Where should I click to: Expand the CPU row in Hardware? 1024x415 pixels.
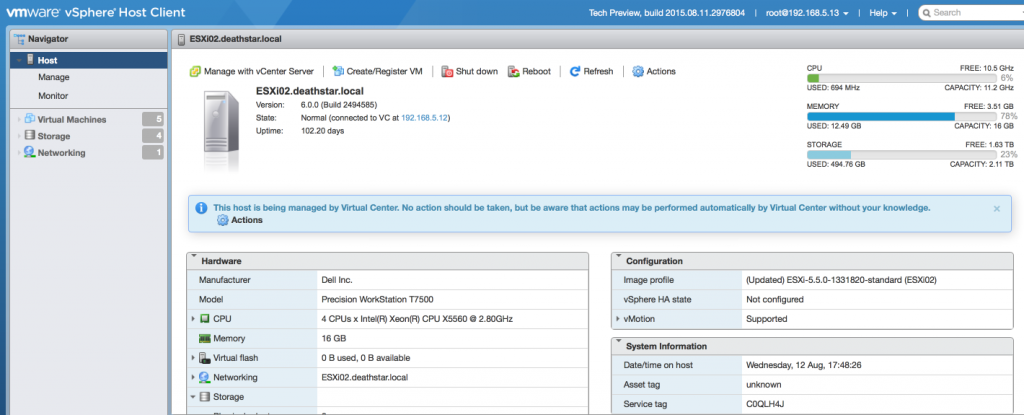click(193, 319)
